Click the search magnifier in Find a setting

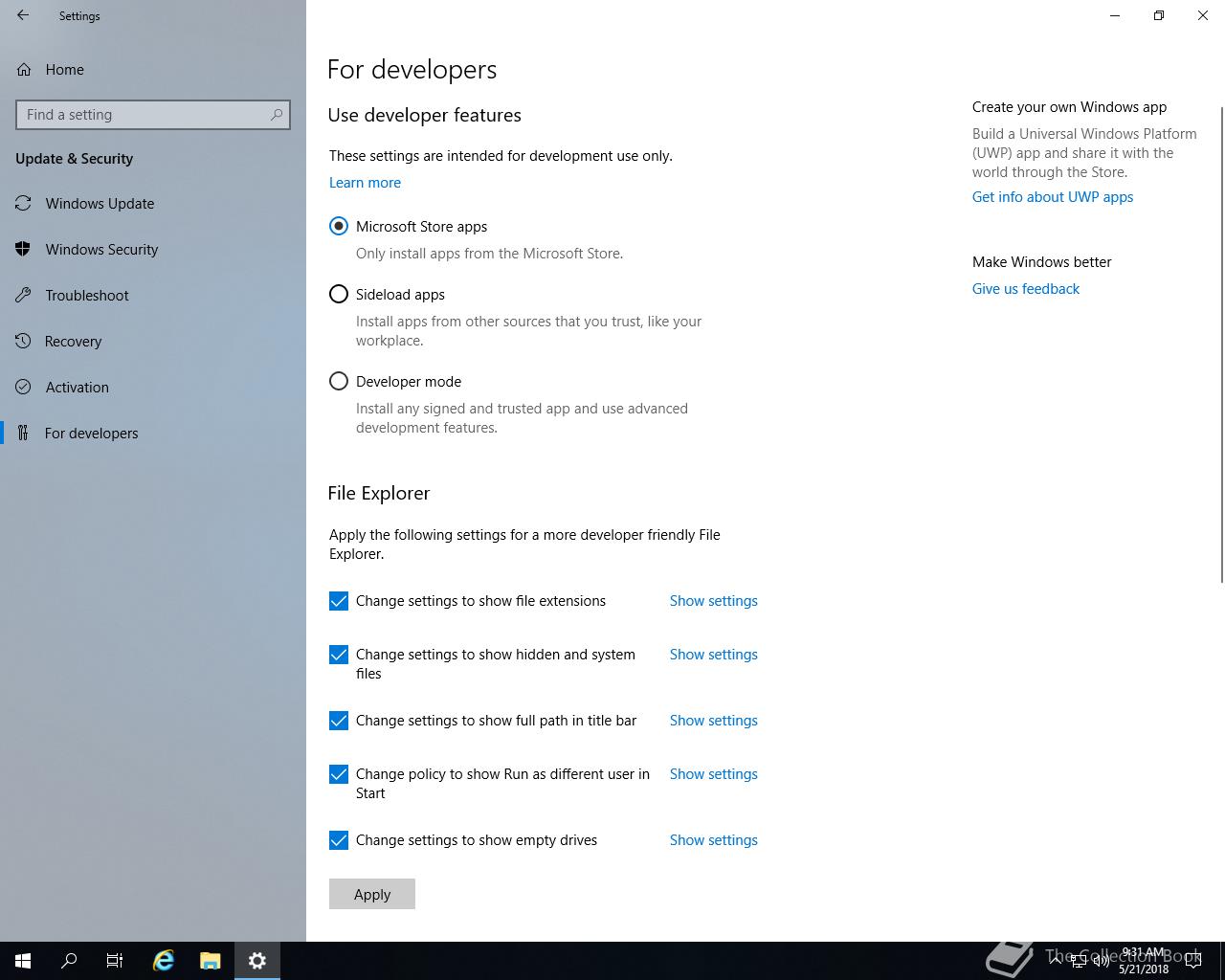tap(277, 115)
